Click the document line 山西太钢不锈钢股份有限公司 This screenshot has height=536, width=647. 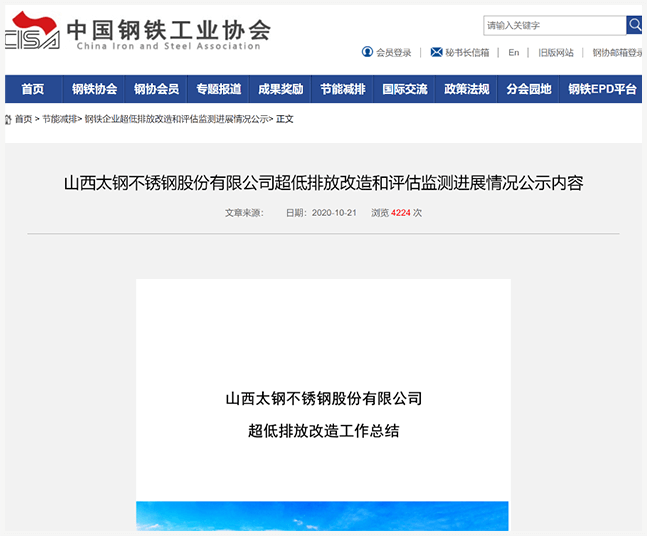324,399
